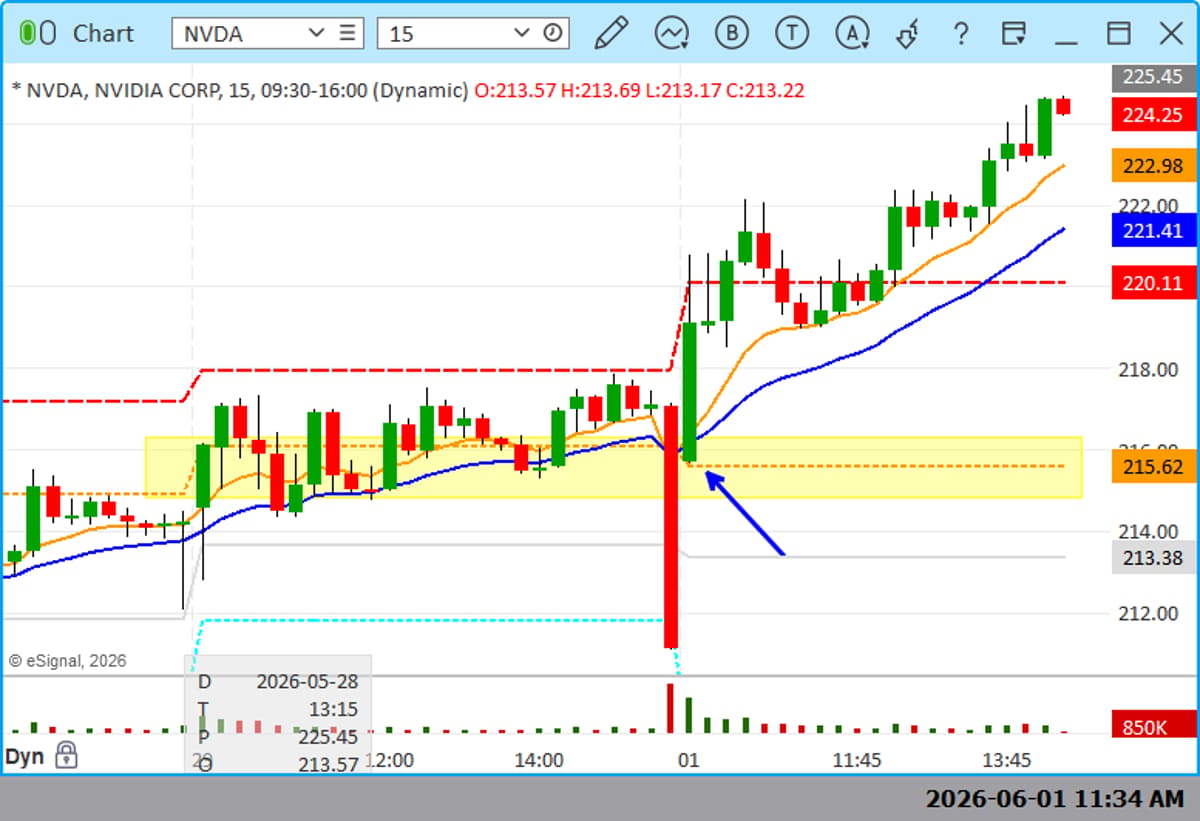Open the symbol list icon next to NVDA

[347, 33]
